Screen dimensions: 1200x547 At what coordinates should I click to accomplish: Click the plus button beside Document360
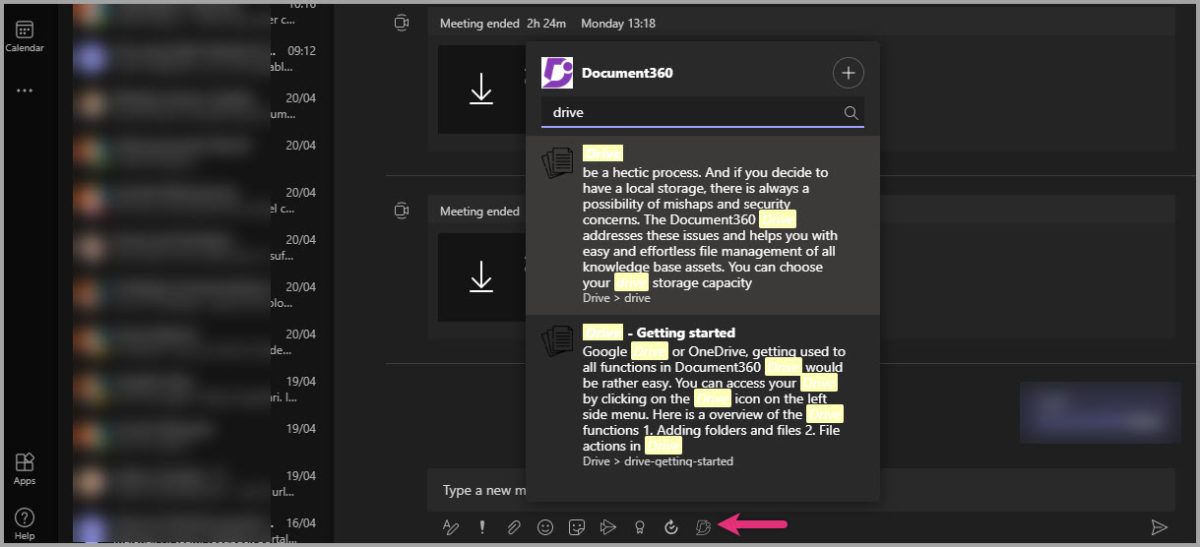pyautogui.click(x=848, y=73)
